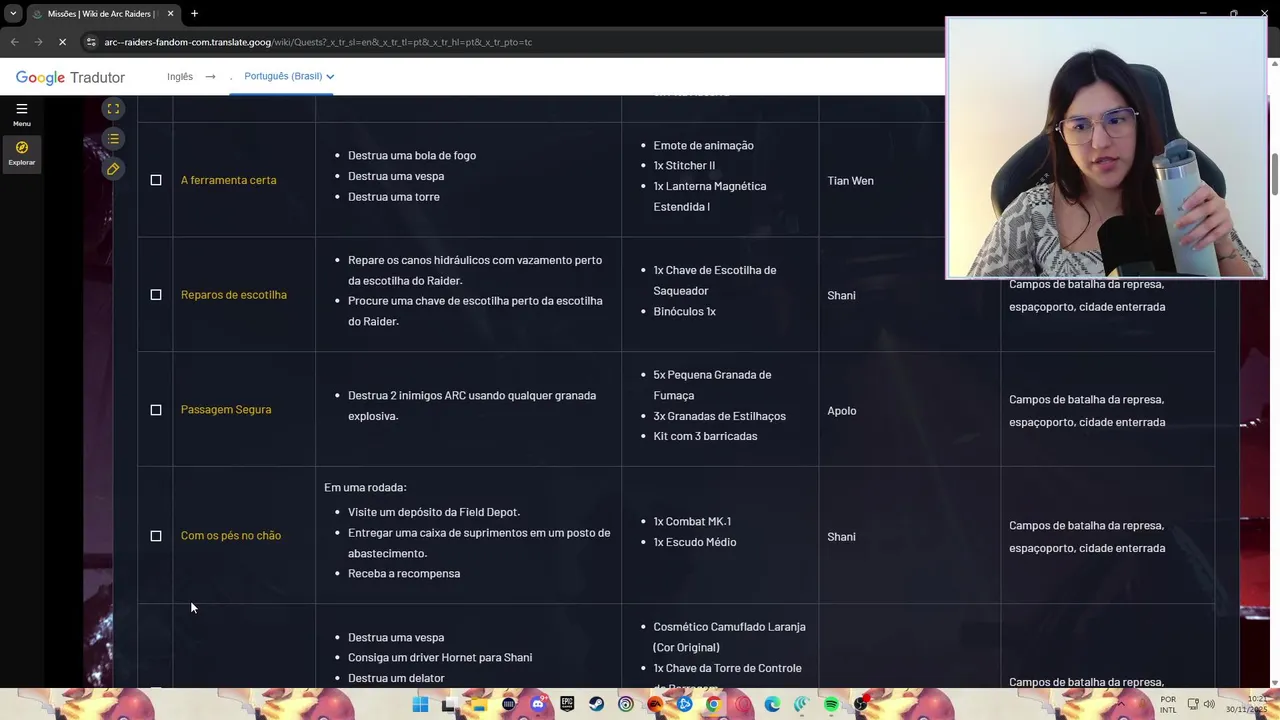
Task: Click Shani in Com os pés no chão row
Action: coord(841,537)
